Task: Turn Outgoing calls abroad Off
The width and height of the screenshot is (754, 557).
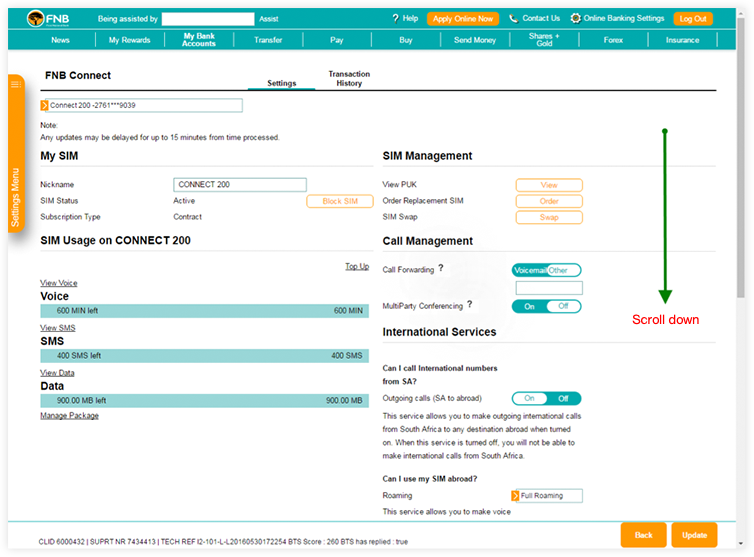Action: tap(563, 398)
